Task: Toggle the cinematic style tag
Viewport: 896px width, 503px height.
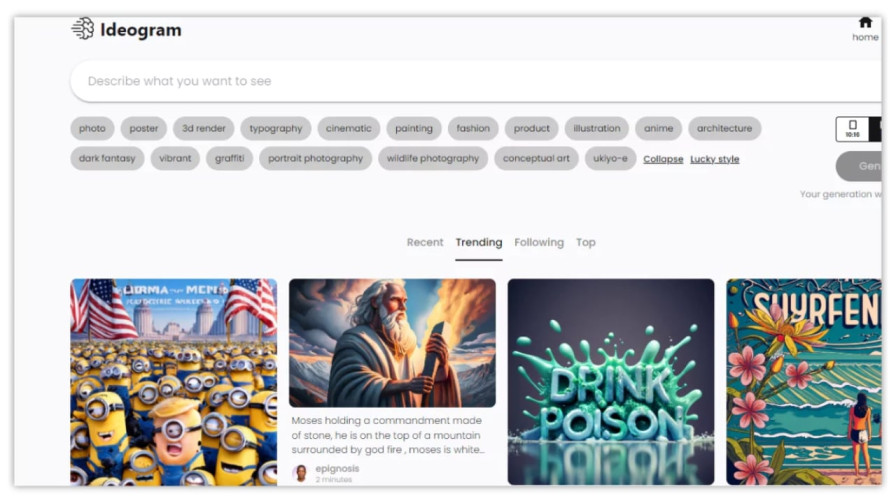Action: (349, 129)
